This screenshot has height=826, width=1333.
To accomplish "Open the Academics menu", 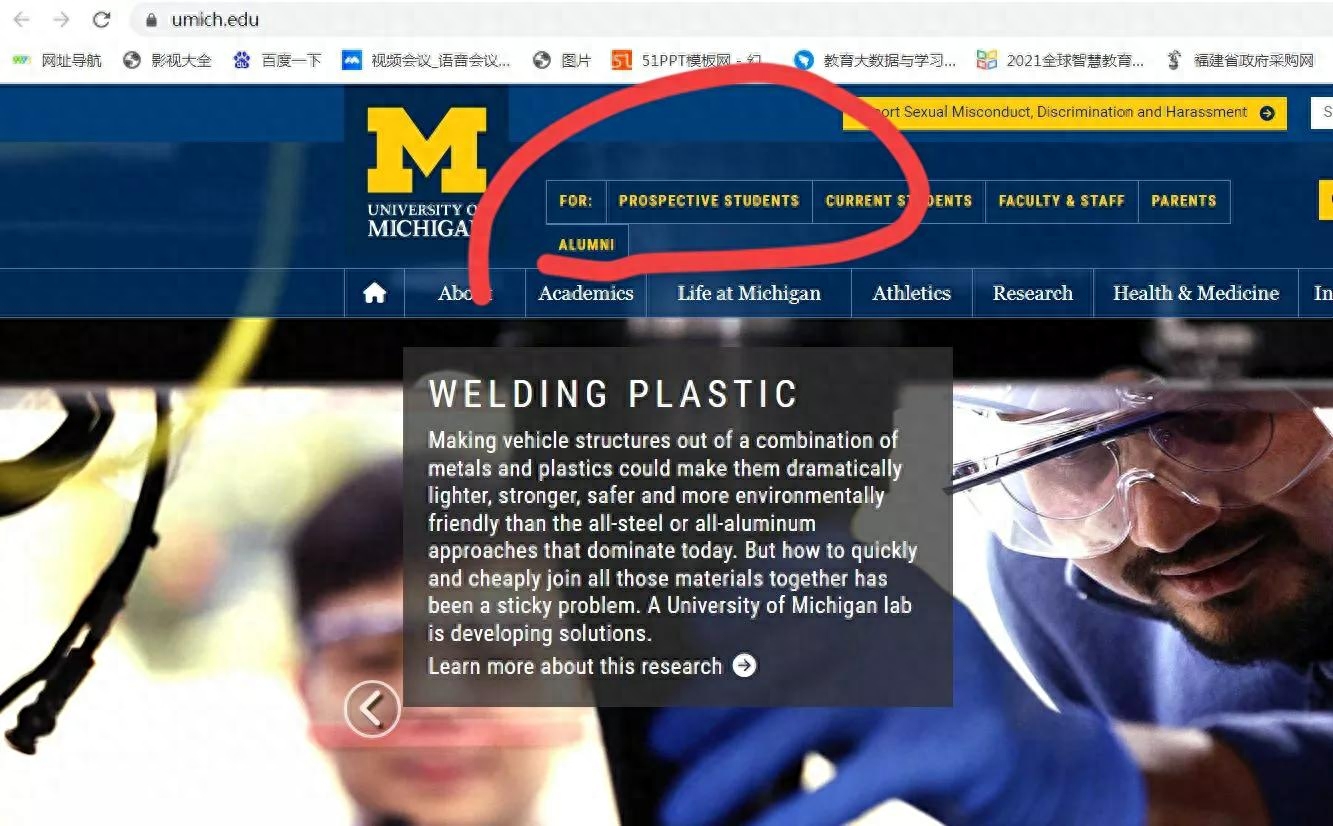I will (586, 293).
